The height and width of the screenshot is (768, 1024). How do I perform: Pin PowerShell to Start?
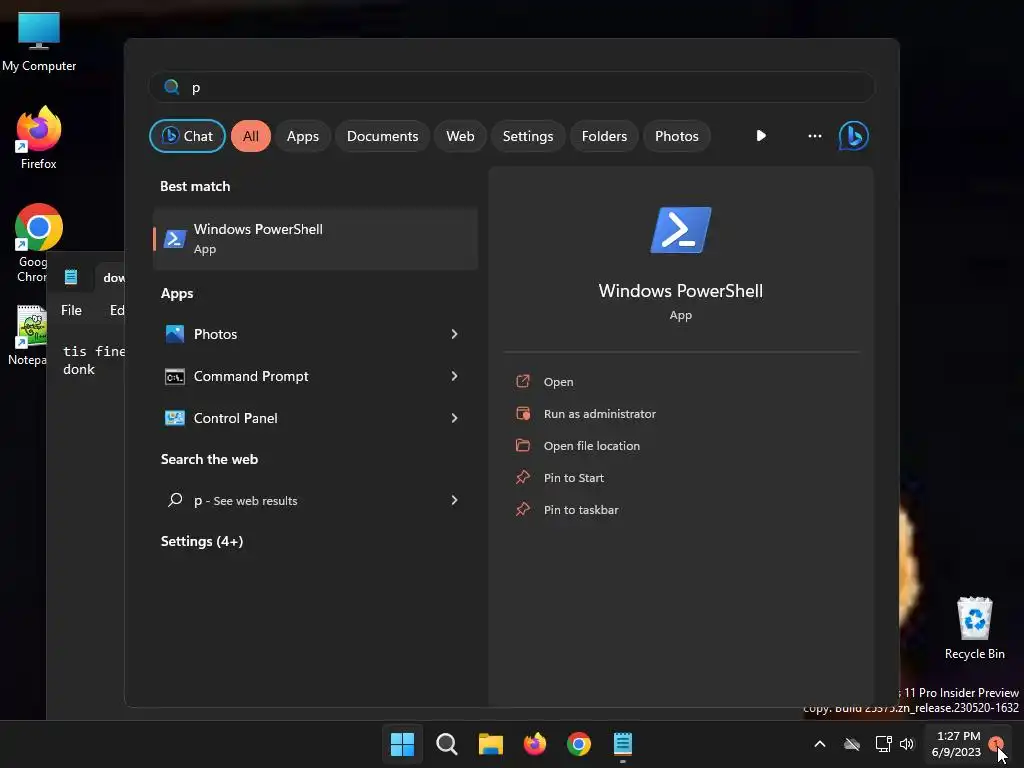[573, 478]
